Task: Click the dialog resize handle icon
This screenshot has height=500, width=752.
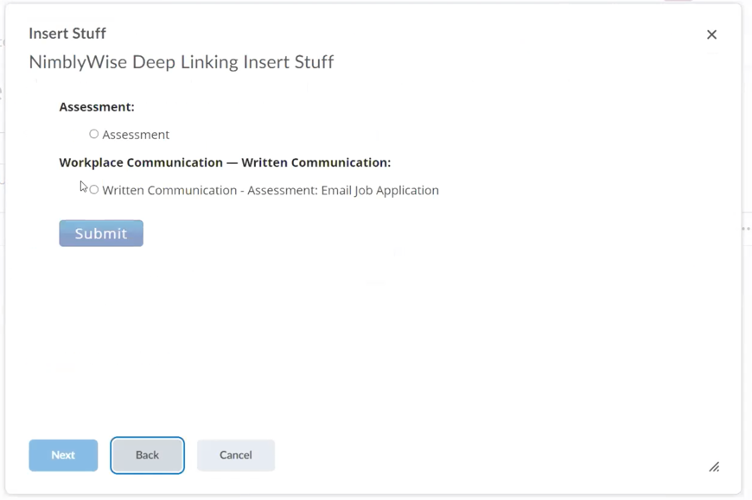Action: point(714,467)
